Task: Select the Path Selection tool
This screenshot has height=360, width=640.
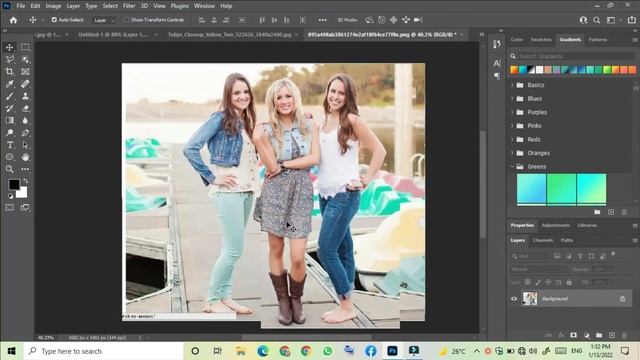Action: tap(25, 145)
